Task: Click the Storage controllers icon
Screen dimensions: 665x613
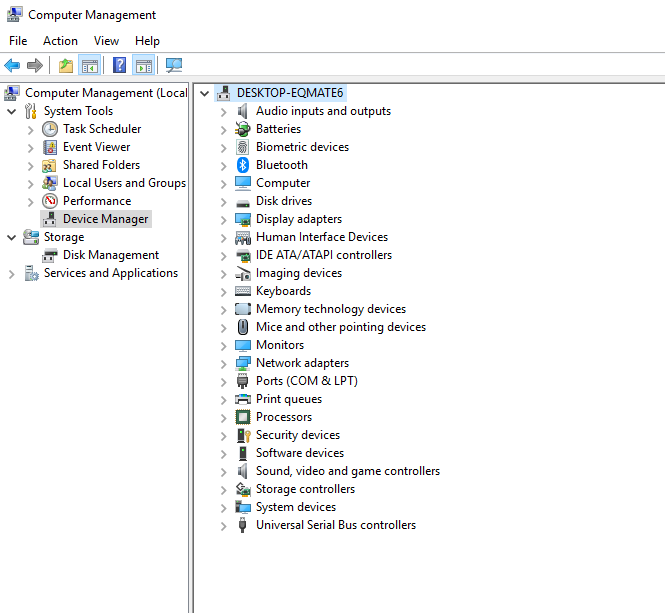Action: pyautogui.click(x=243, y=489)
